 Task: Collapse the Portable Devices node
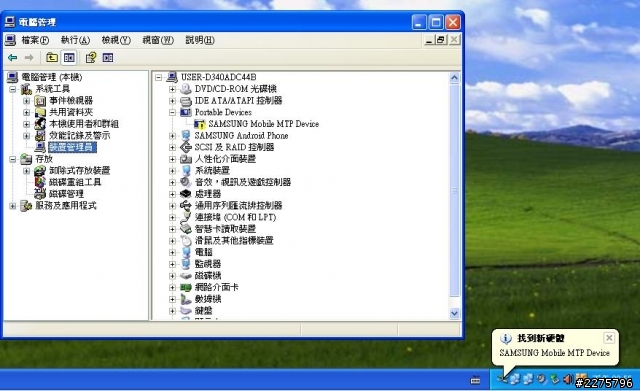click(173, 112)
